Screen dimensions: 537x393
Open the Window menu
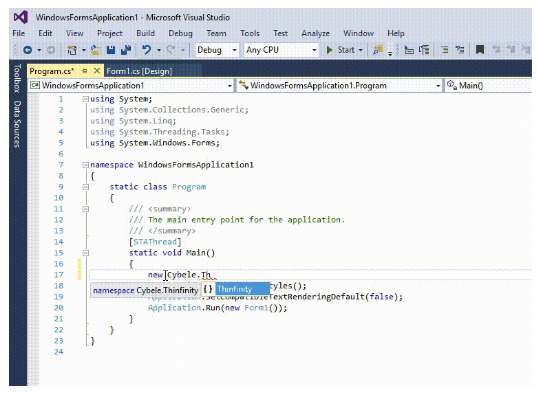tap(358, 33)
